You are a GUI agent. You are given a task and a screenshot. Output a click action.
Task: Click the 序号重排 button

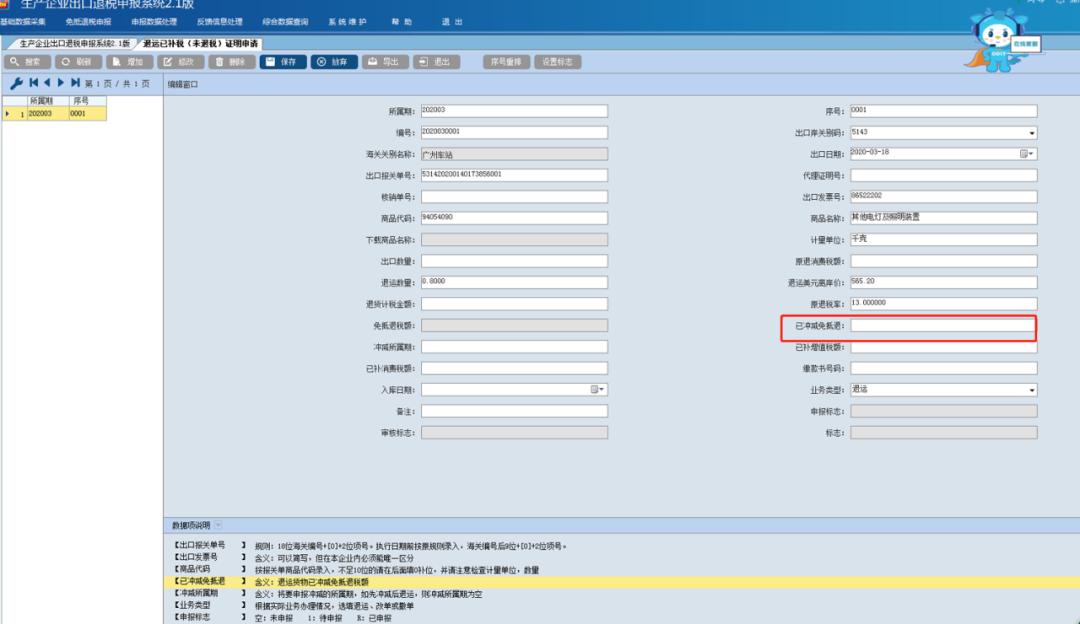click(507, 62)
